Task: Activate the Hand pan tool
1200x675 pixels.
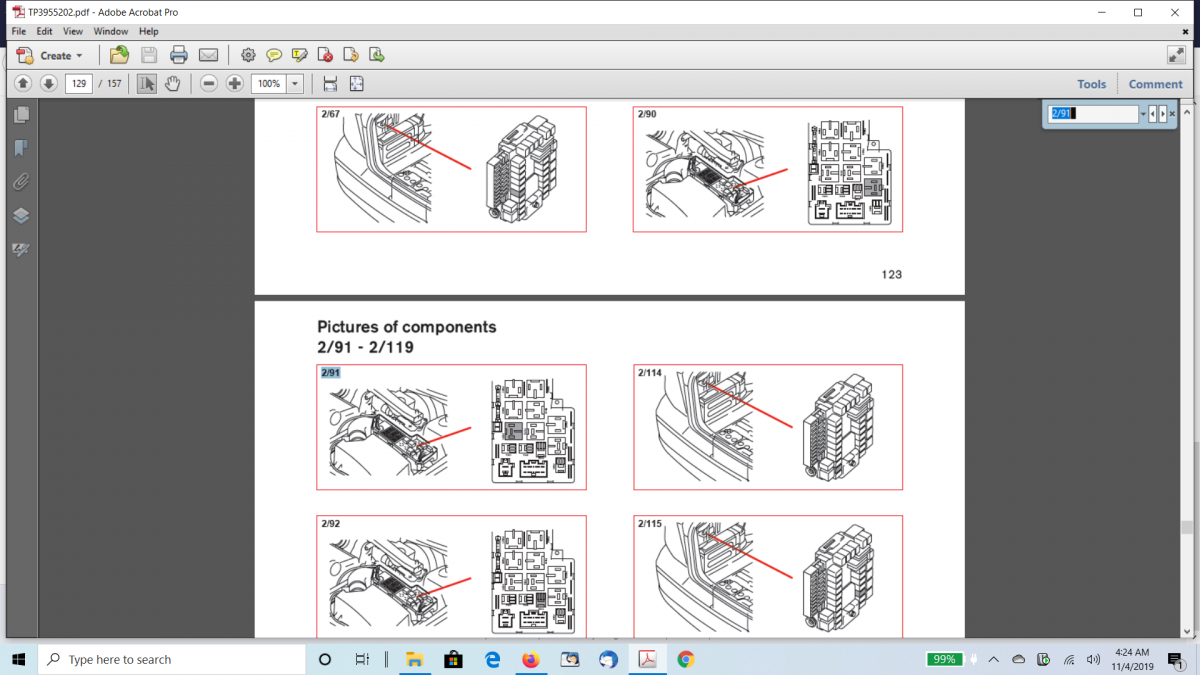Action: [172, 83]
